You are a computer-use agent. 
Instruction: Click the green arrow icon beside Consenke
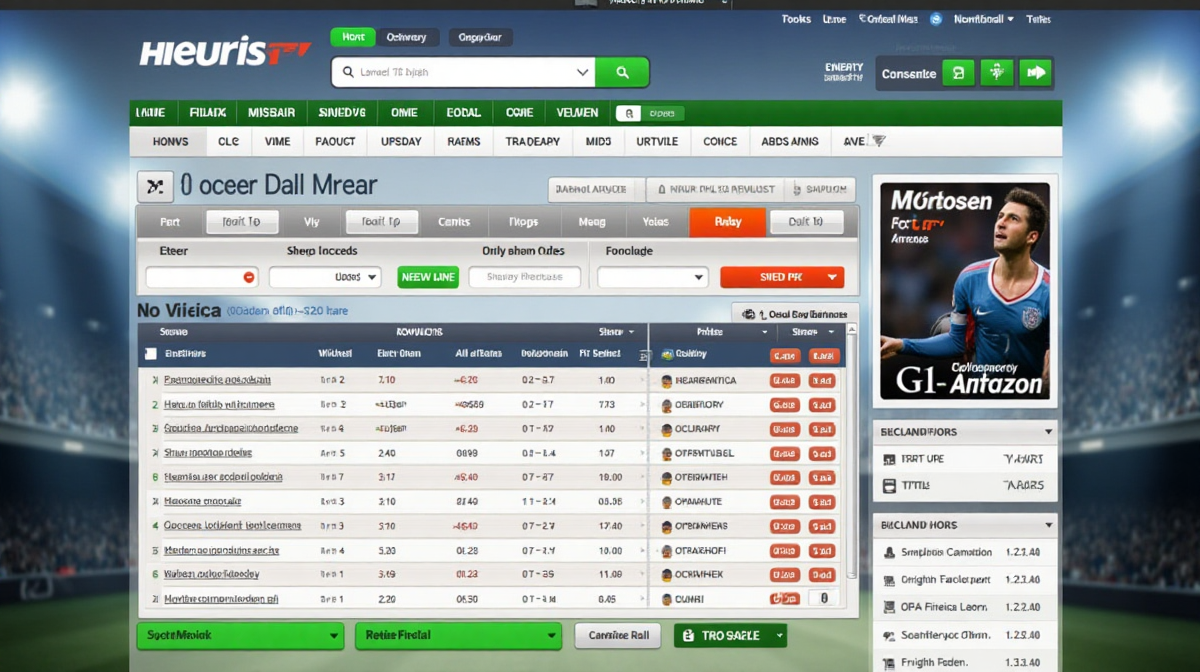[1036, 73]
